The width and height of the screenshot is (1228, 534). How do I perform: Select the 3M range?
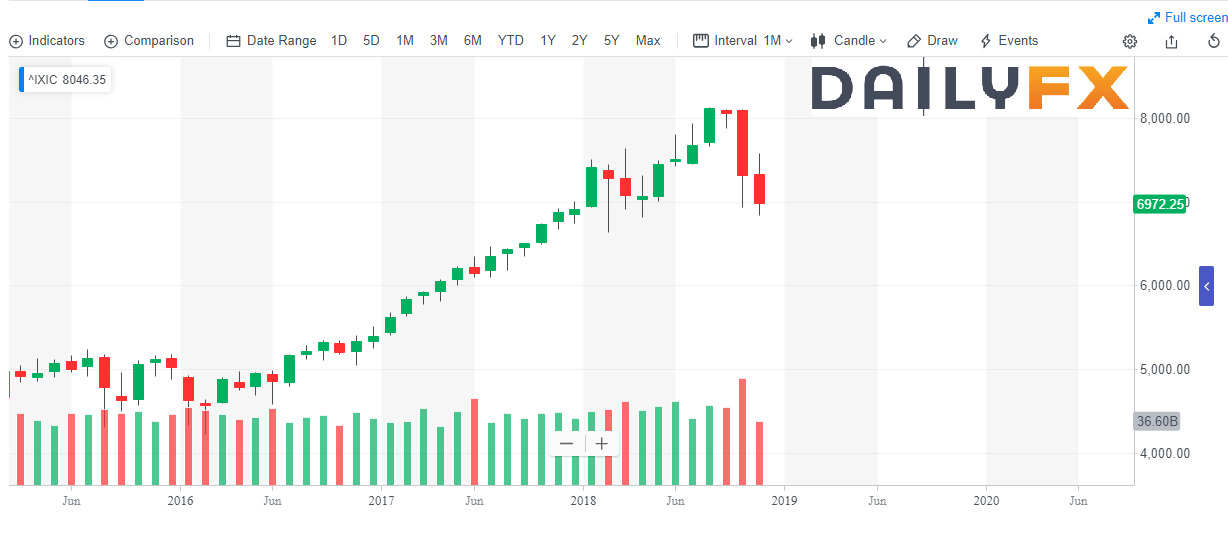coord(438,41)
